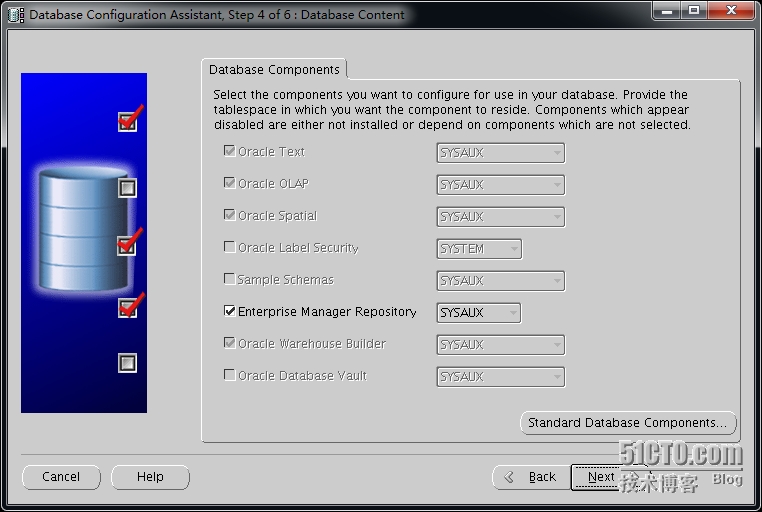This screenshot has width=762, height=512.
Task: Open tablespace dropdown for Oracle Database Vault
Action: click(501, 377)
